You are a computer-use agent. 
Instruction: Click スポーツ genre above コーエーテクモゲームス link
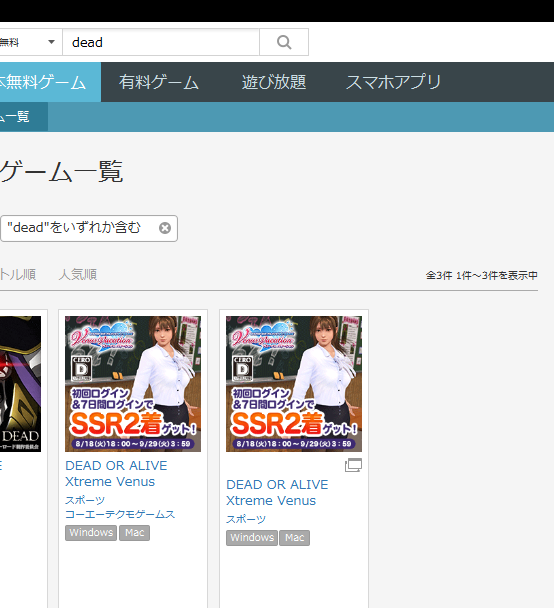(85, 500)
